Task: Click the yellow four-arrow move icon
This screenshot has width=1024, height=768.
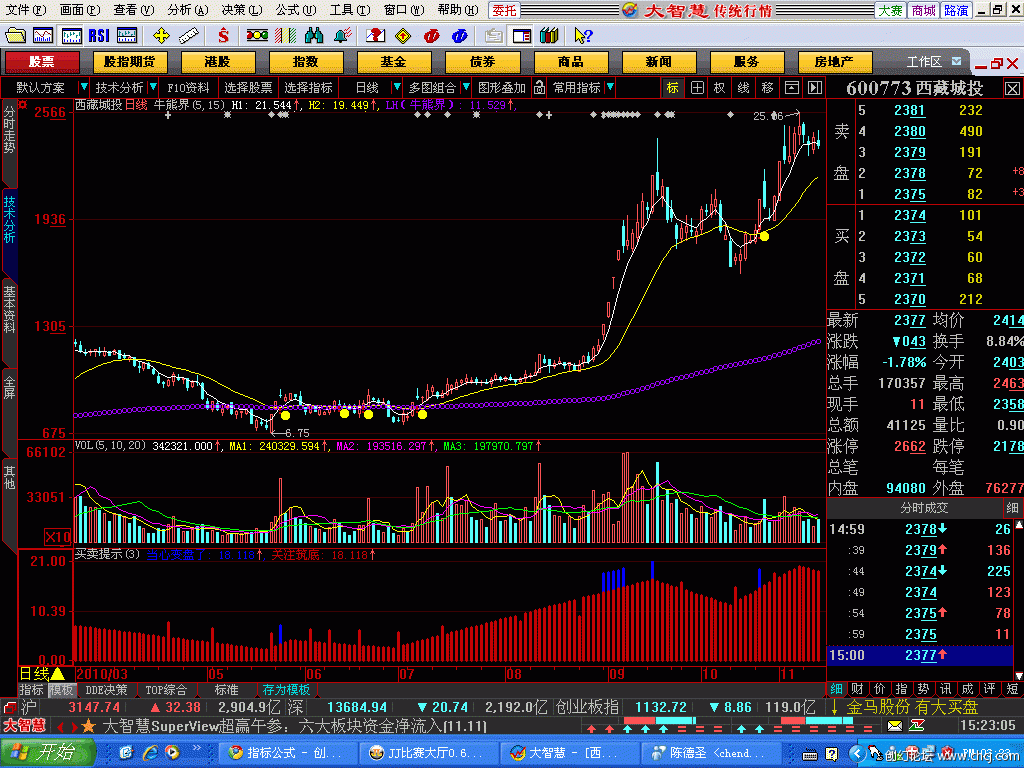Action: point(161,35)
